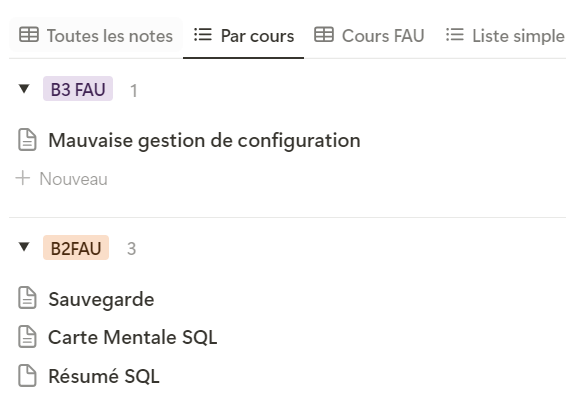566x397 pixels.
Task: Click the table icon beside Cours FAU
Action: click(324, 35)
